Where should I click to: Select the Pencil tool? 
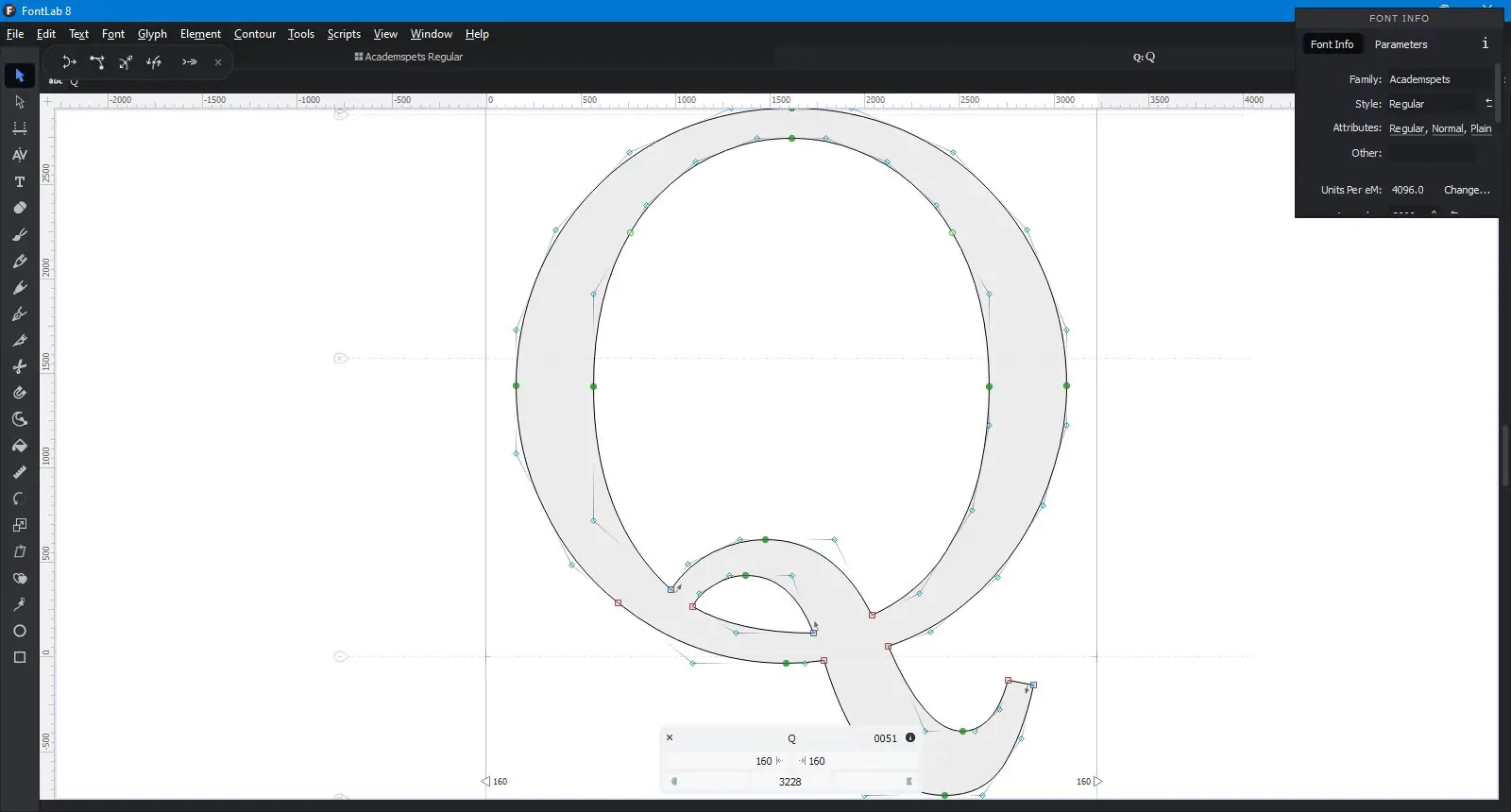pos(20,261)
